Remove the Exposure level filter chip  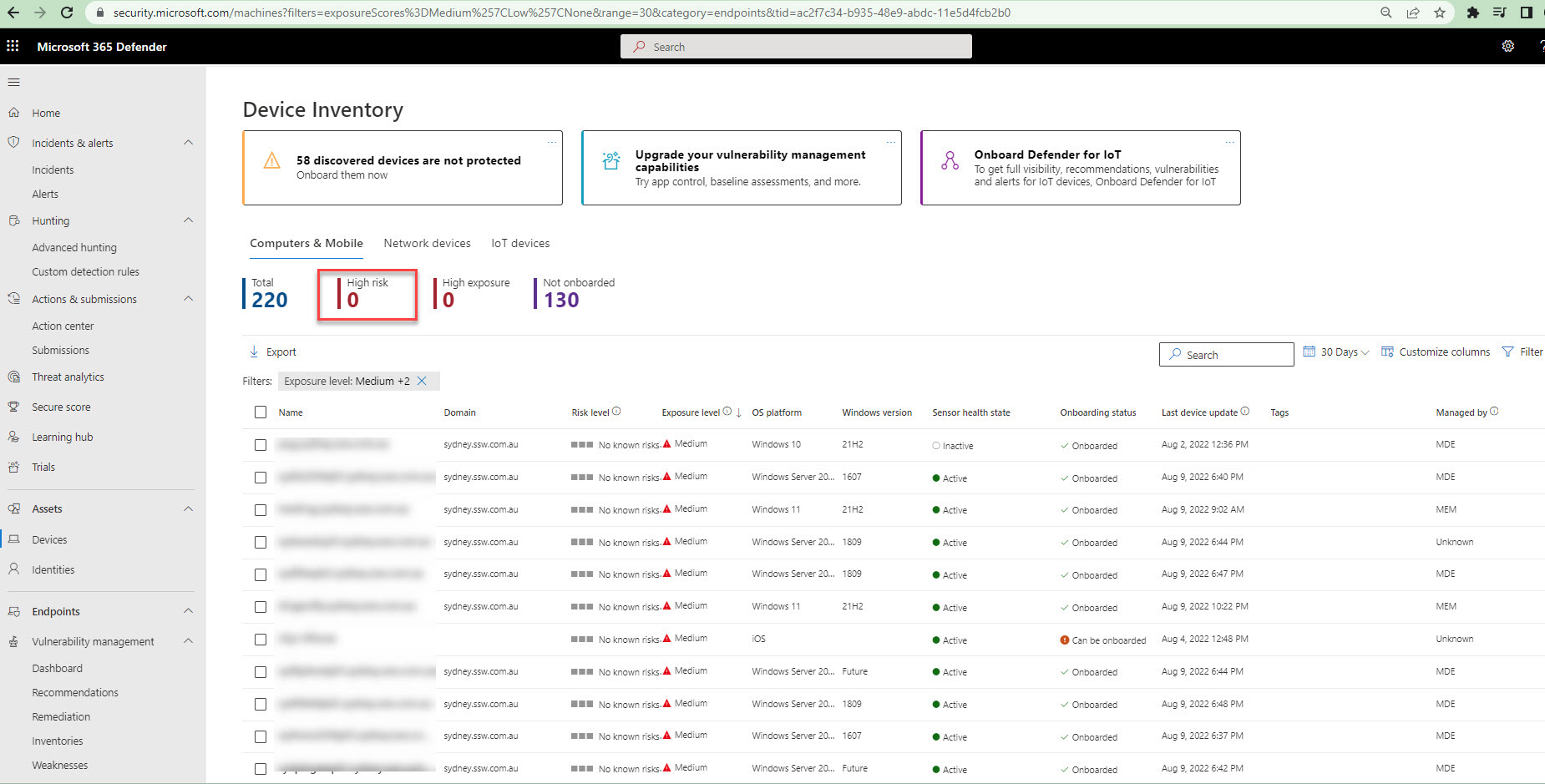423,381
